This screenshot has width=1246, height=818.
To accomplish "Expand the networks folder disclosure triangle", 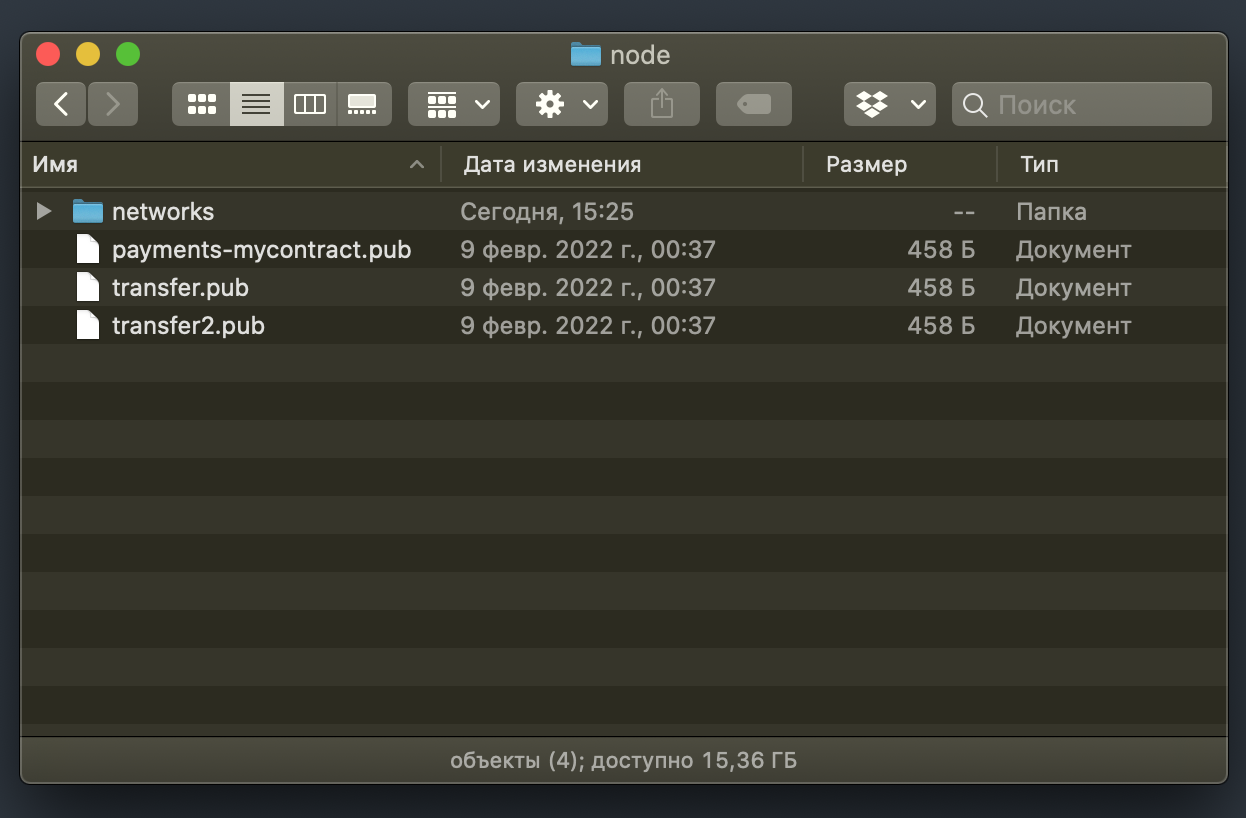I will click(43, 212).
